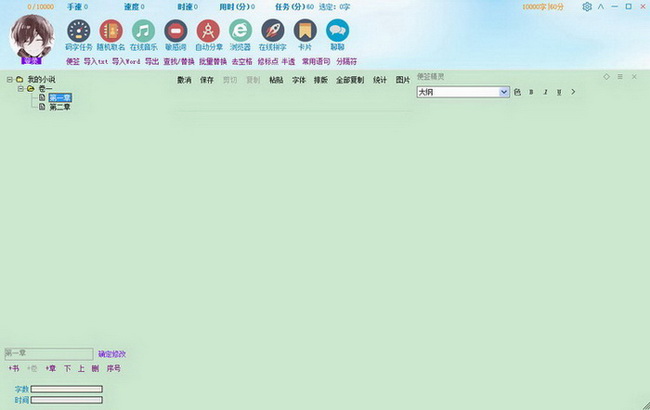Click the 导出 export menu item
The width and height of the screenshot is (650, 410).
click(x=152, y=61)
